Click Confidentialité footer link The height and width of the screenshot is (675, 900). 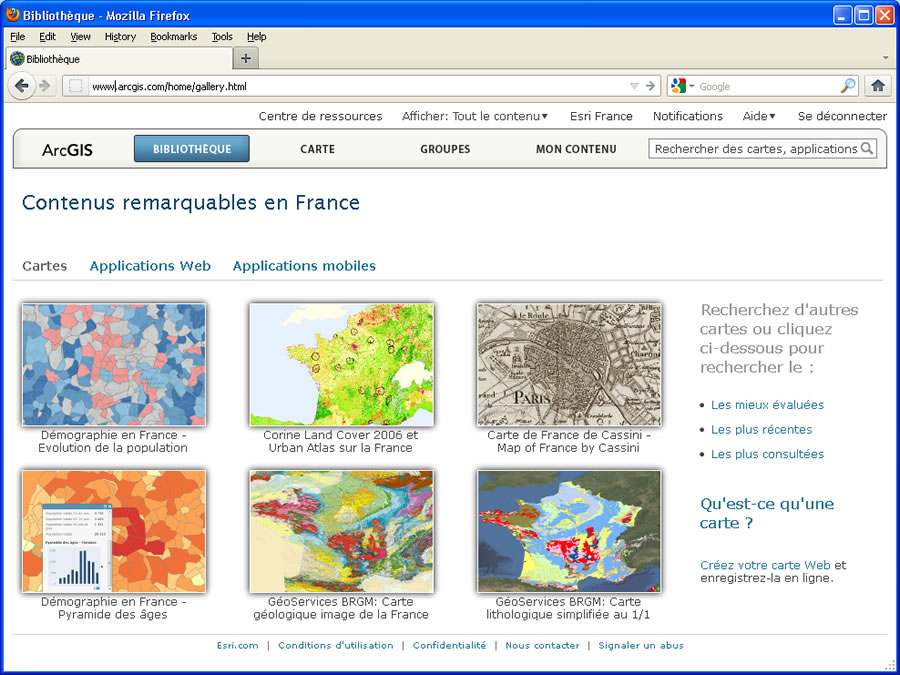pos(449,645)
